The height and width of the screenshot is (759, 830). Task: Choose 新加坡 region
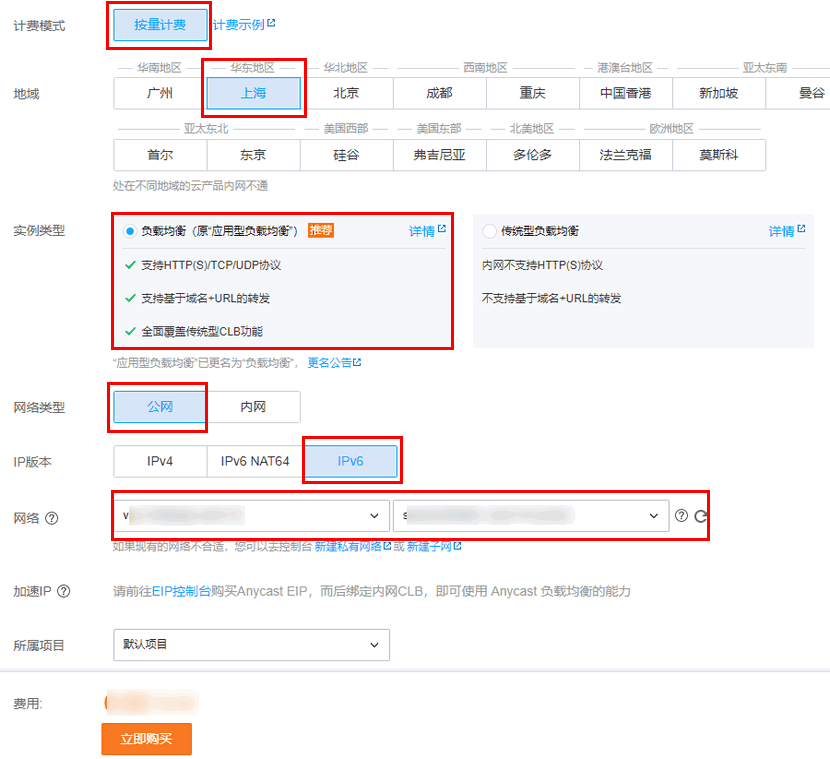coord(719,93)
